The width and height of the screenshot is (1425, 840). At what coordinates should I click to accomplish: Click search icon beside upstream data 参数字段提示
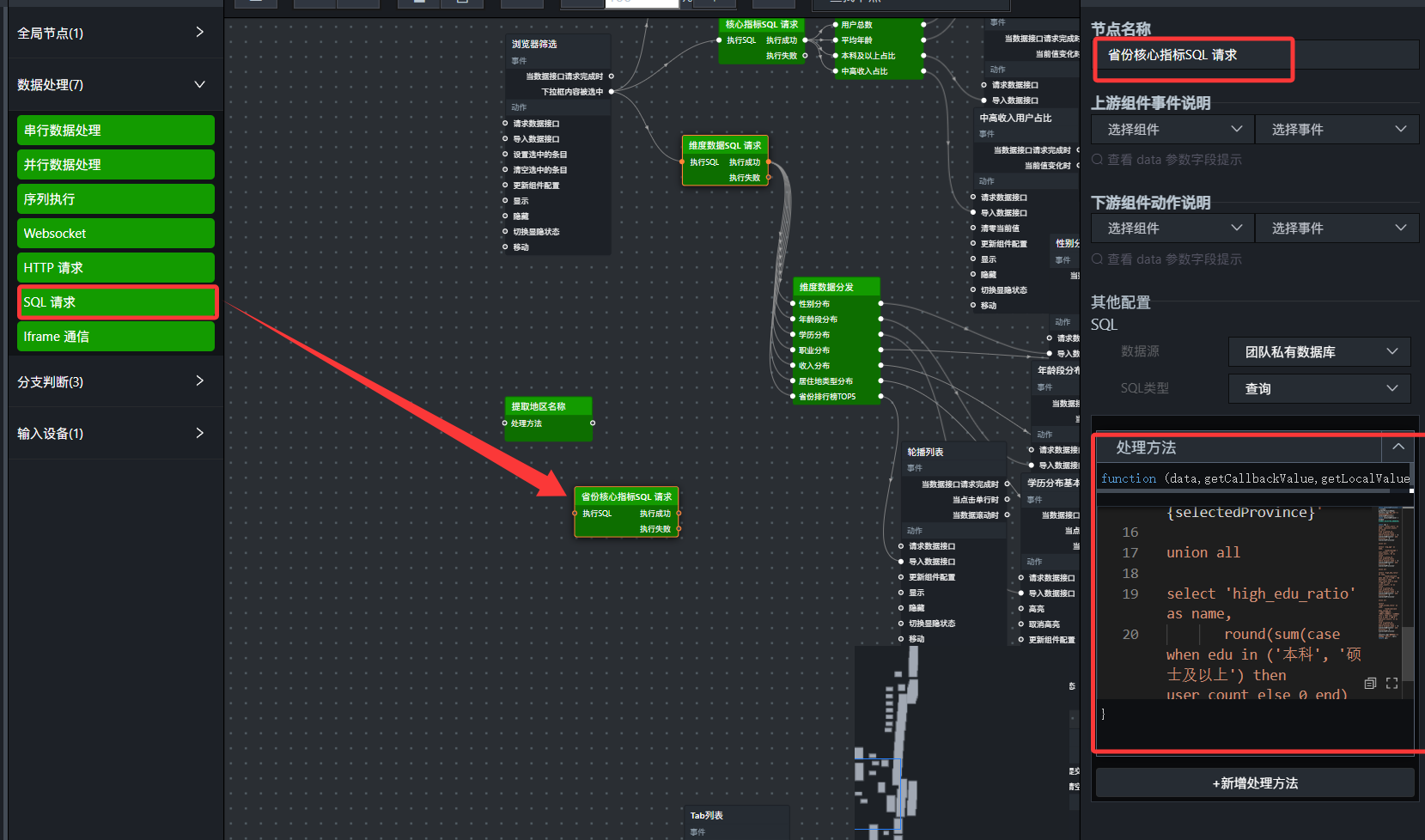pyautogui.click(x=1097, y=160)
